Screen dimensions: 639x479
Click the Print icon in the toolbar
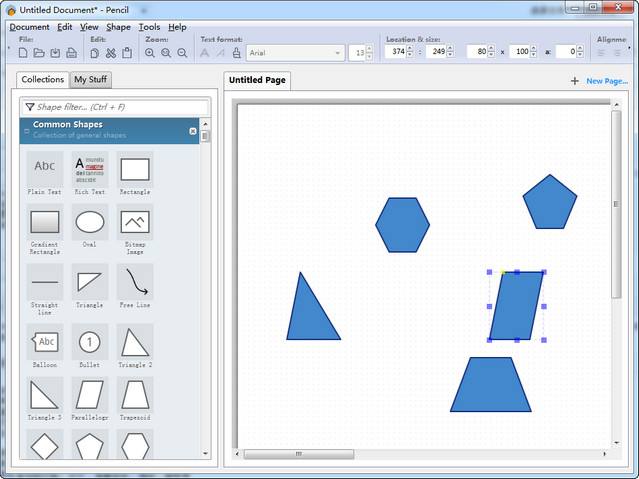coord(71,53)
